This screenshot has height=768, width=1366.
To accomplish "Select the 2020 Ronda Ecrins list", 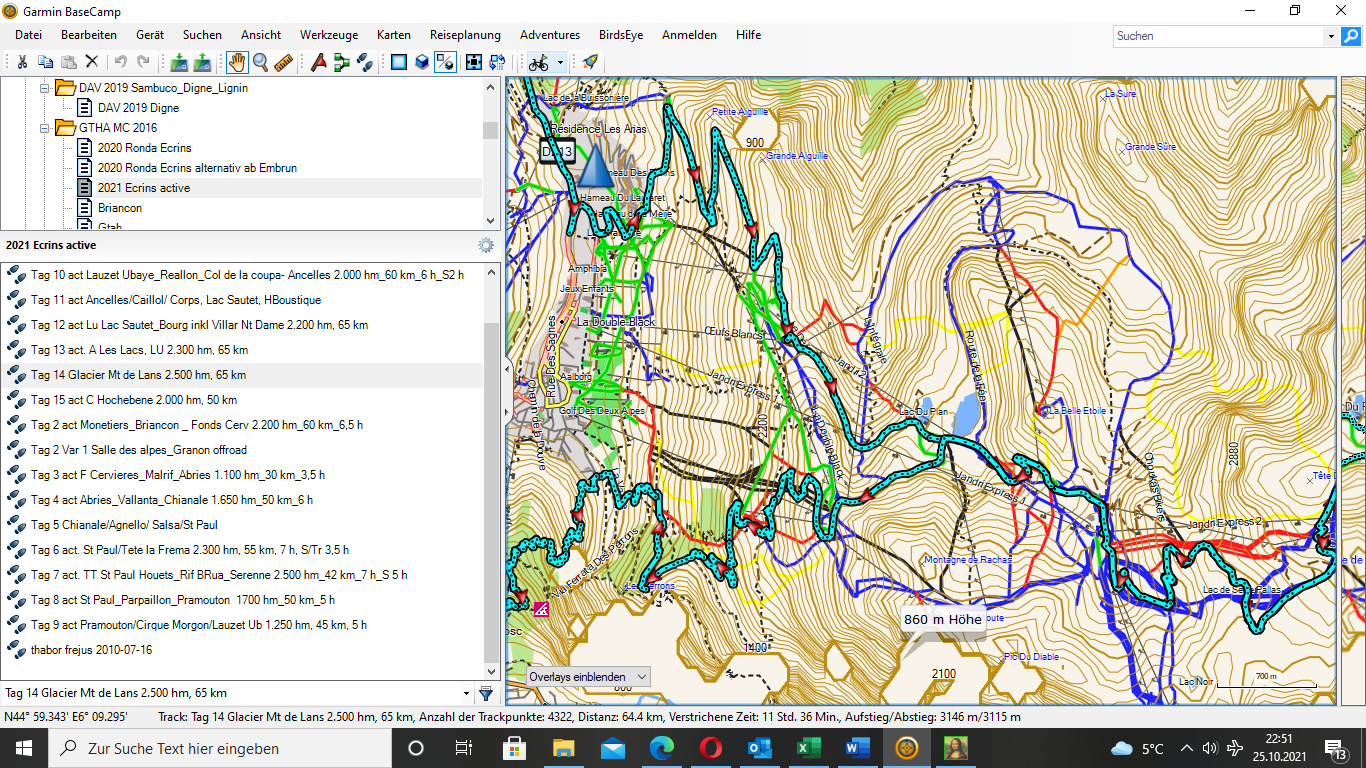I will (x=144, y=148).
